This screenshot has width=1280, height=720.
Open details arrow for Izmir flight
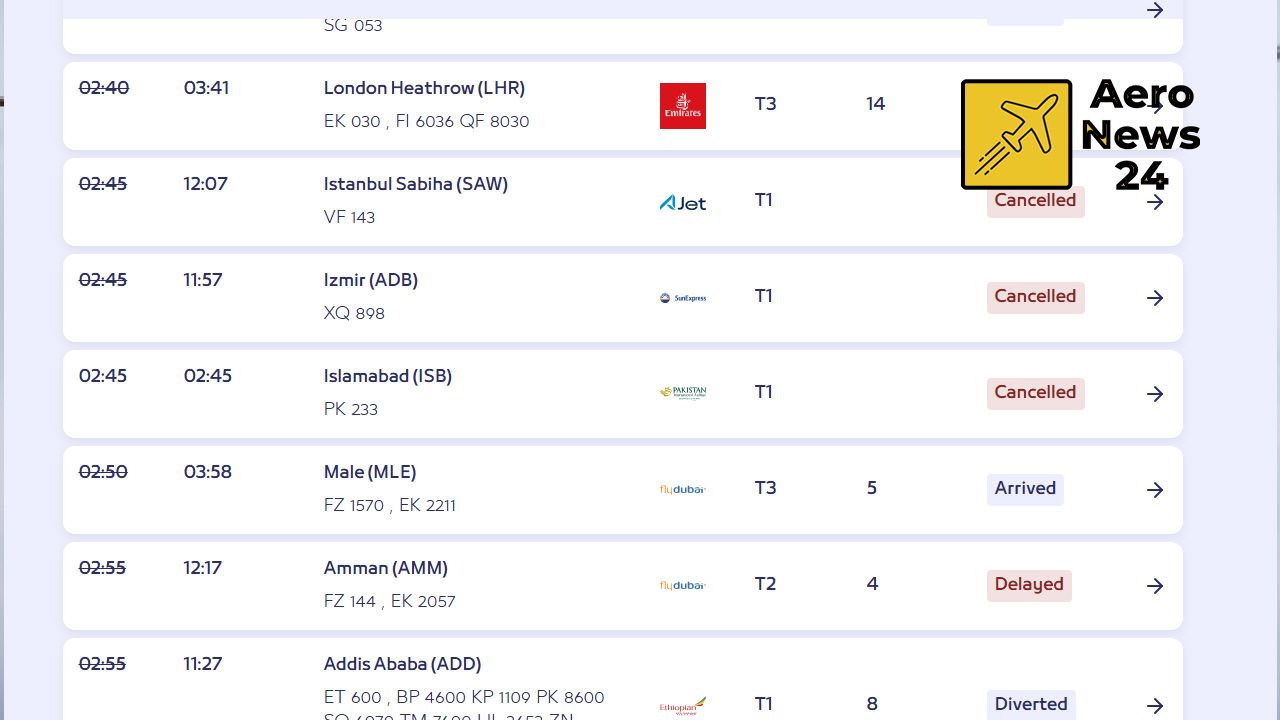[1155, 298]
